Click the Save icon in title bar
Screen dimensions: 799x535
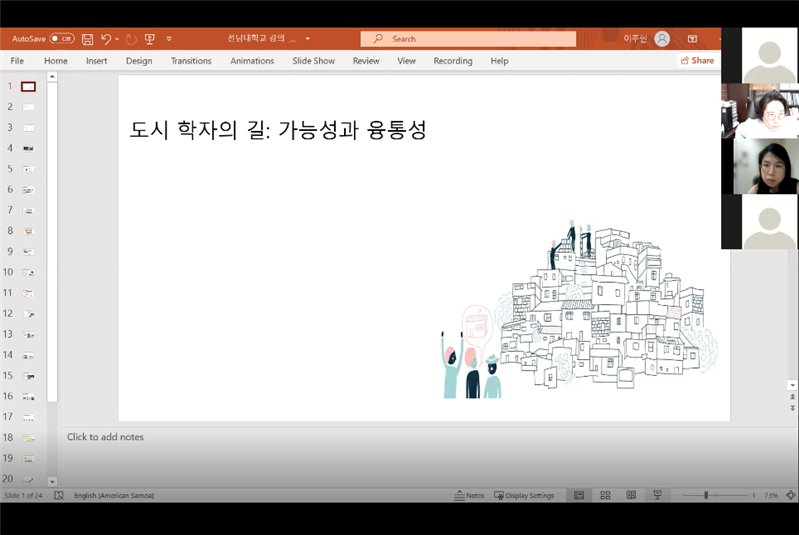click(x=87, y=39)
